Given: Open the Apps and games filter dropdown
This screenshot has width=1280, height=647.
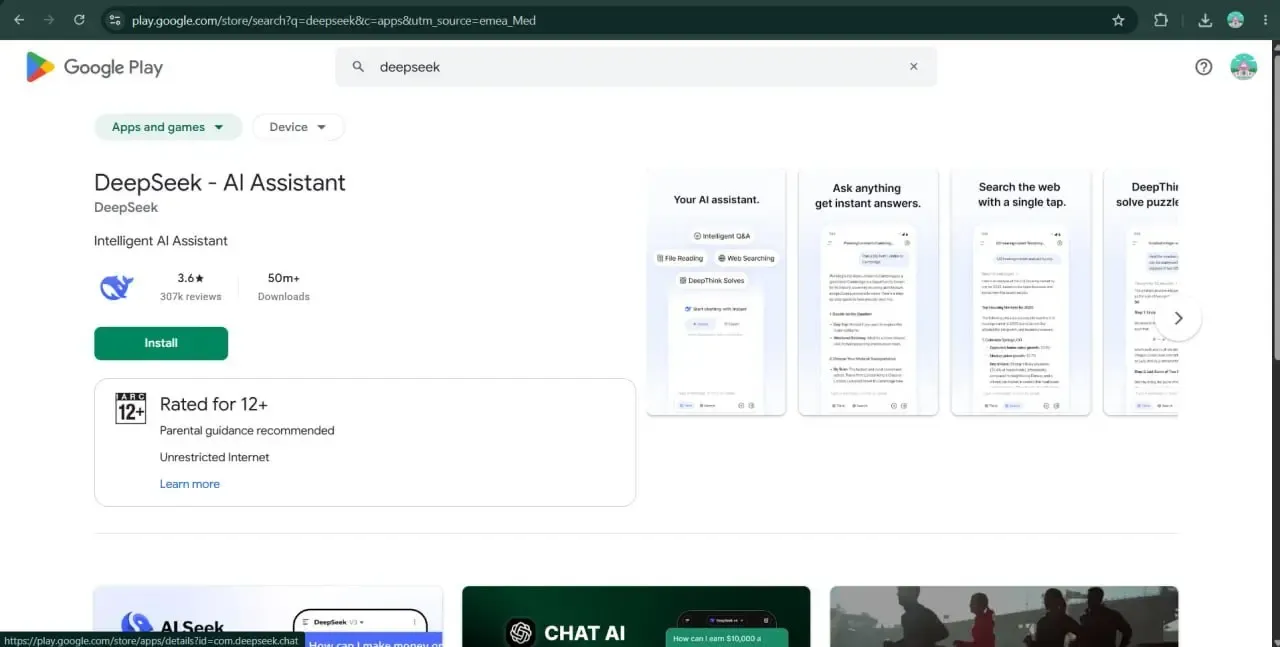Looking at the screenshot, I should [168, 127].
